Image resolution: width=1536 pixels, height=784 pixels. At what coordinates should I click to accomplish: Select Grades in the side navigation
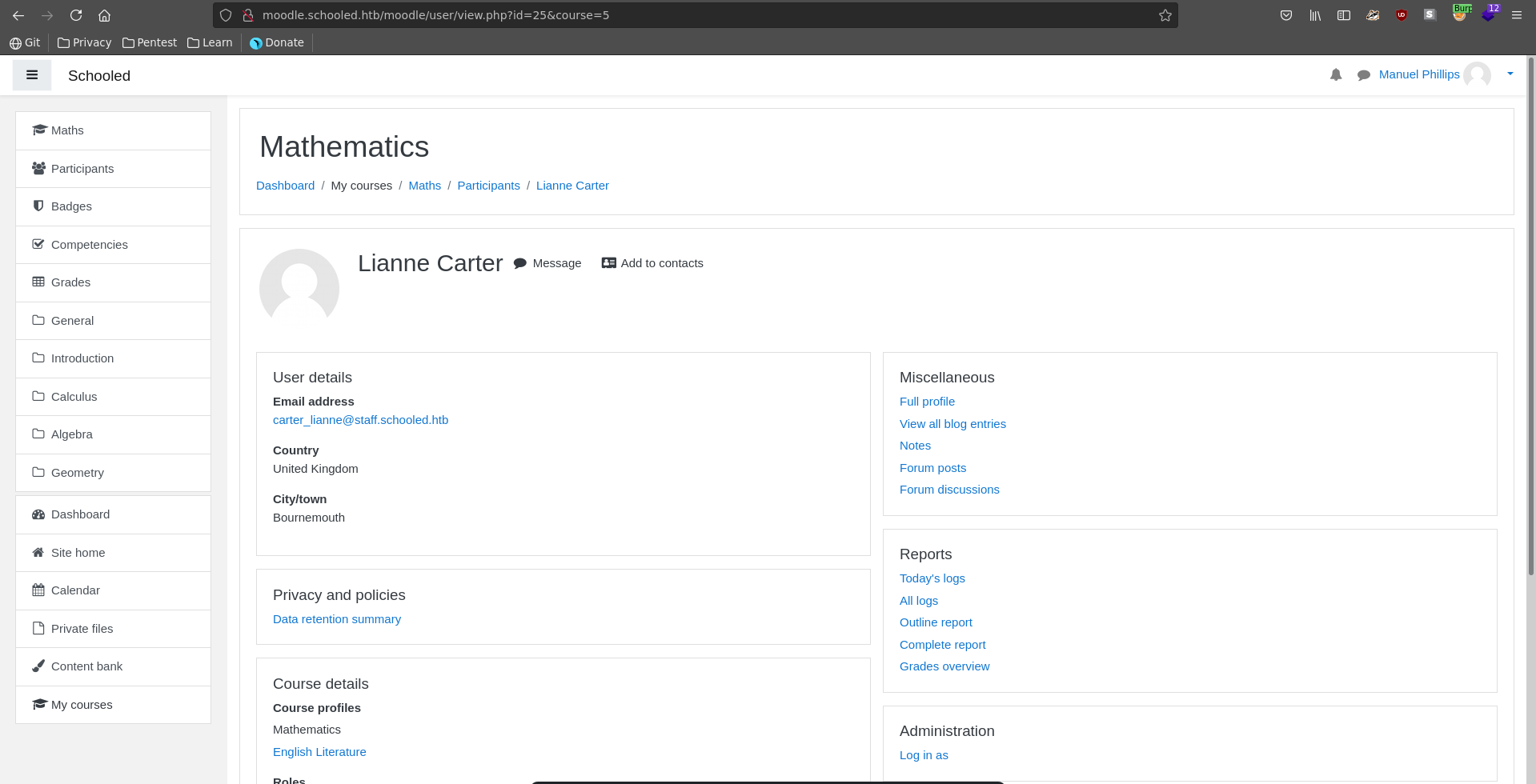point(70,282)
